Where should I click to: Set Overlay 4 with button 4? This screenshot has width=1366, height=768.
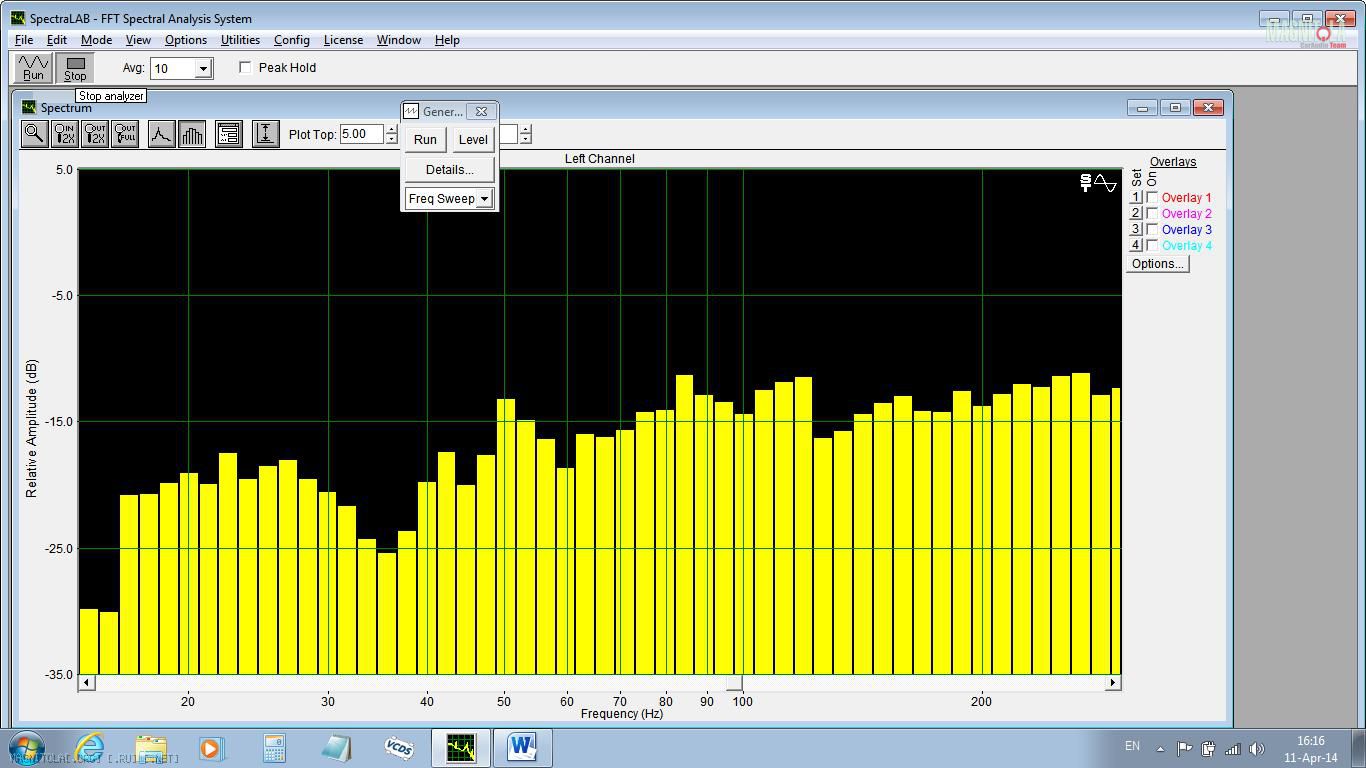1136,246
